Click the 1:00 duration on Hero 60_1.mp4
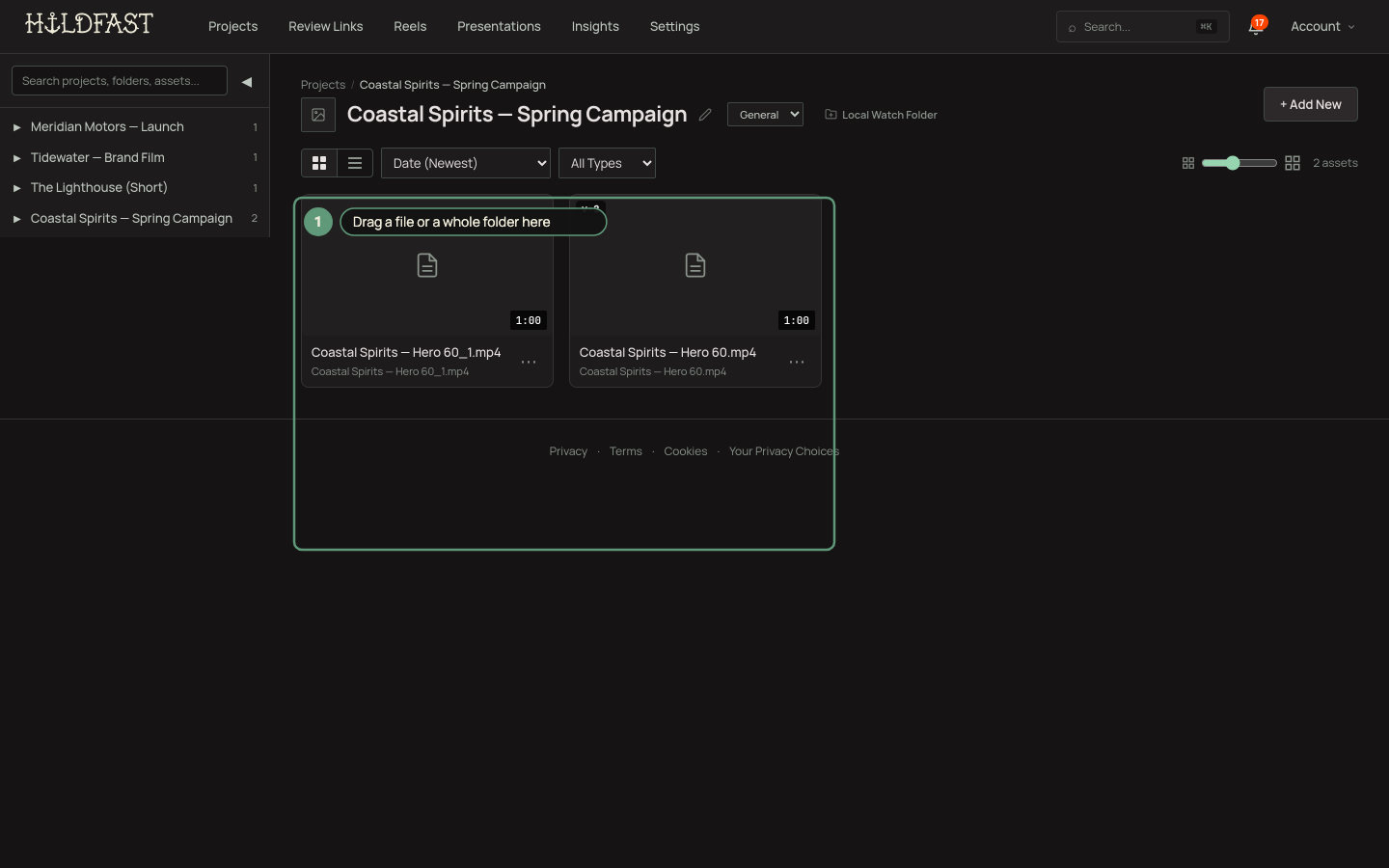Screen dimensions: 1389x868 coord(529,320)
